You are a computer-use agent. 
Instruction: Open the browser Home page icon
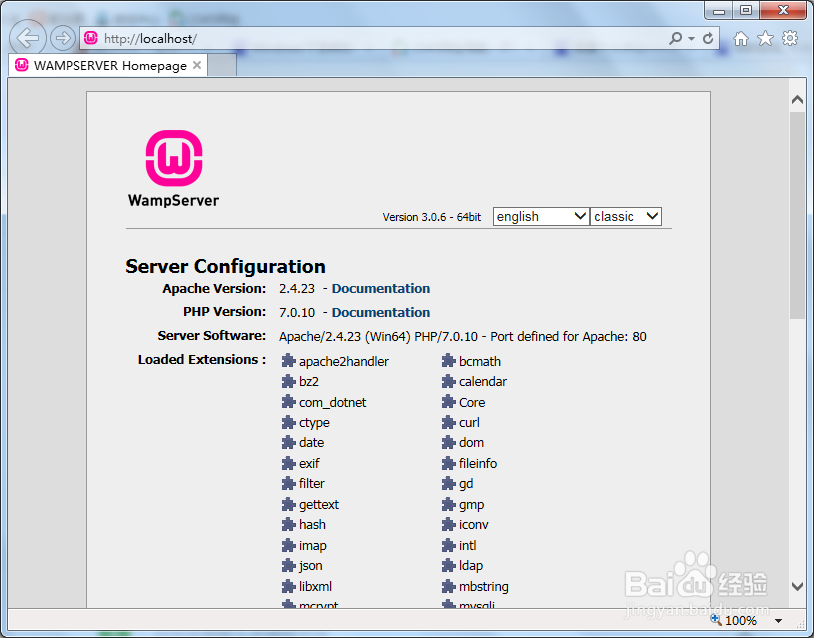point(741,38)
